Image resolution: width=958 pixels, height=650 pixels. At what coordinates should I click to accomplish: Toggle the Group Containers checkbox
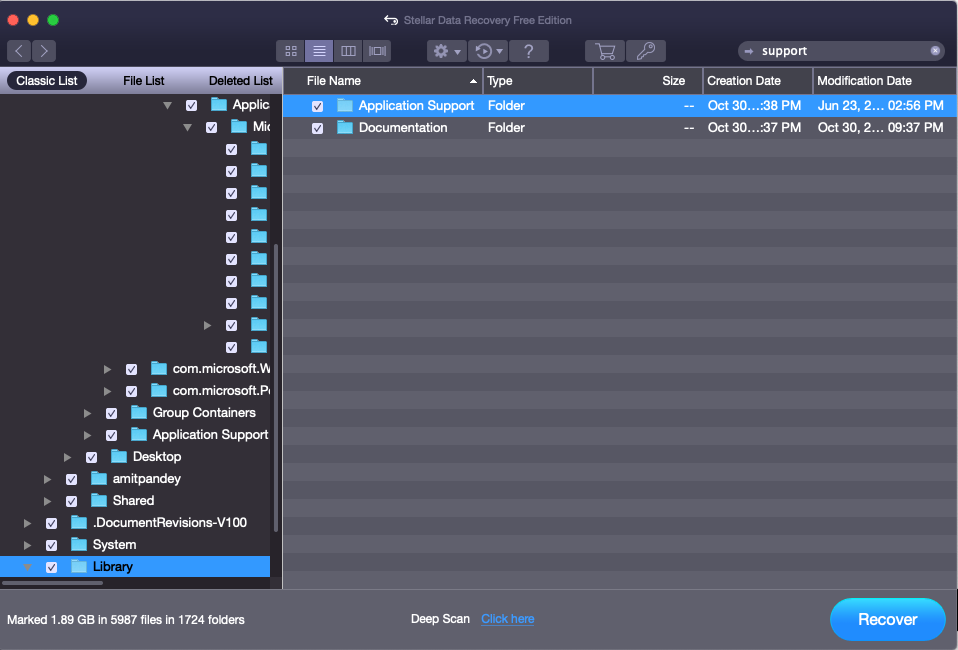111,414
